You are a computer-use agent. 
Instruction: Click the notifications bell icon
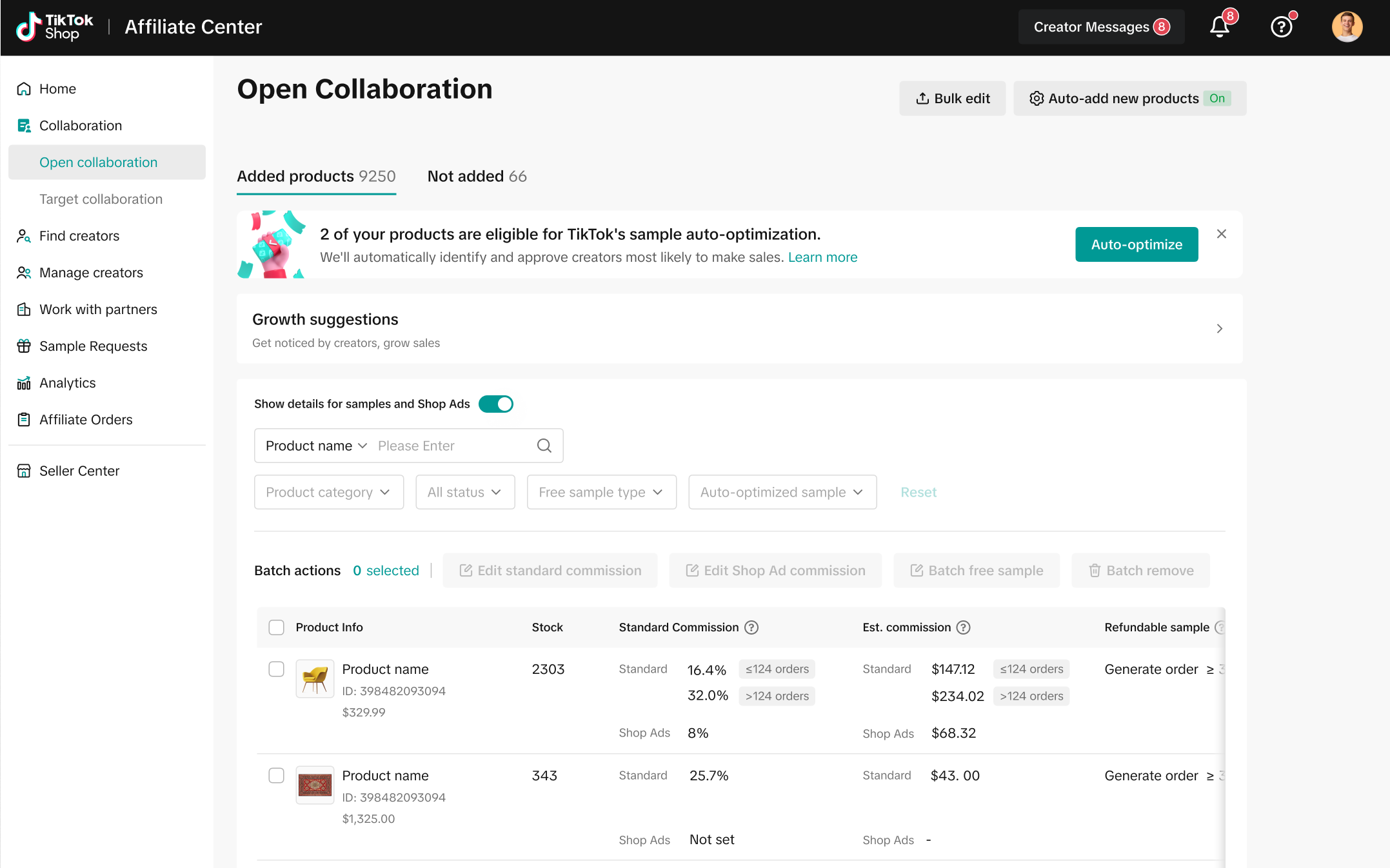click(x=1219, y=27)
